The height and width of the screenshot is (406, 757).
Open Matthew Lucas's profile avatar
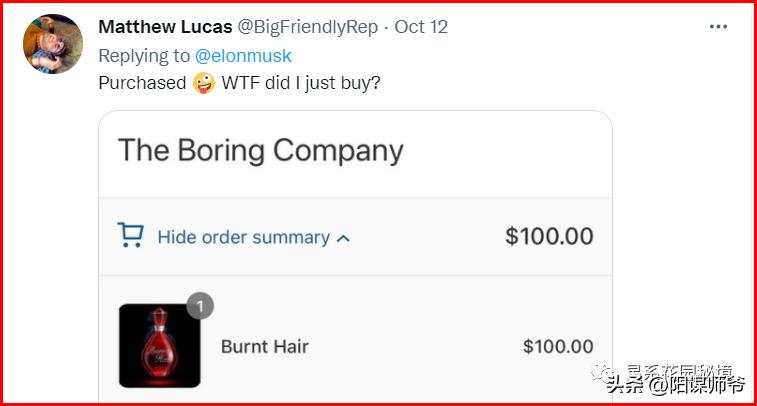pyautogui.click(x=52, y=44)
